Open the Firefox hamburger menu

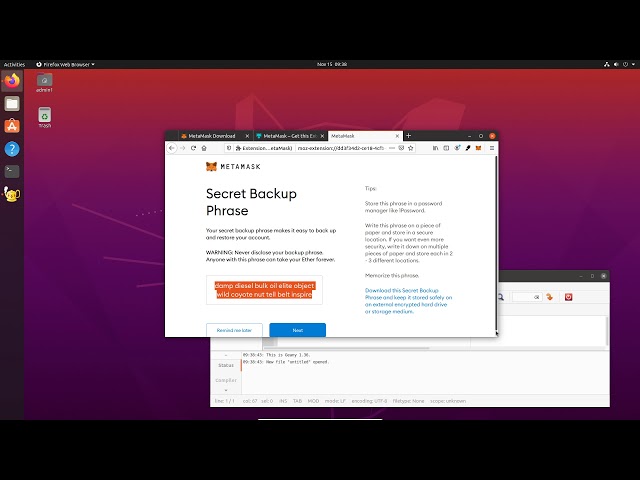coord(492,148)
